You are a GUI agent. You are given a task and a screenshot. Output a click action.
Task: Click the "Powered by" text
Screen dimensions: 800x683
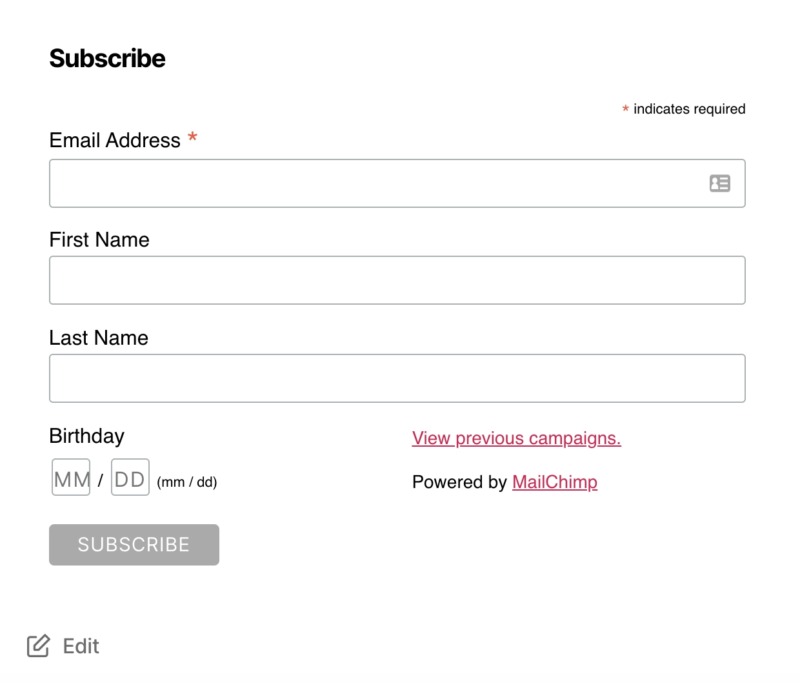(459, 482)
